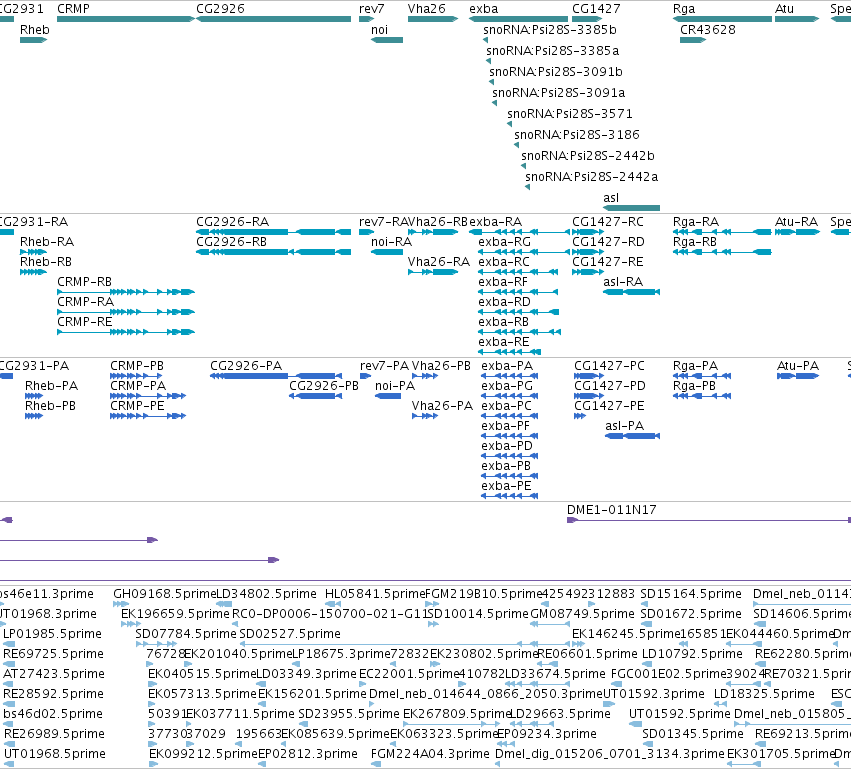The width and height of the screenshot is (851, 769).
Task: Select the asl-PA protein feature
Action: (x=633, y=436)
